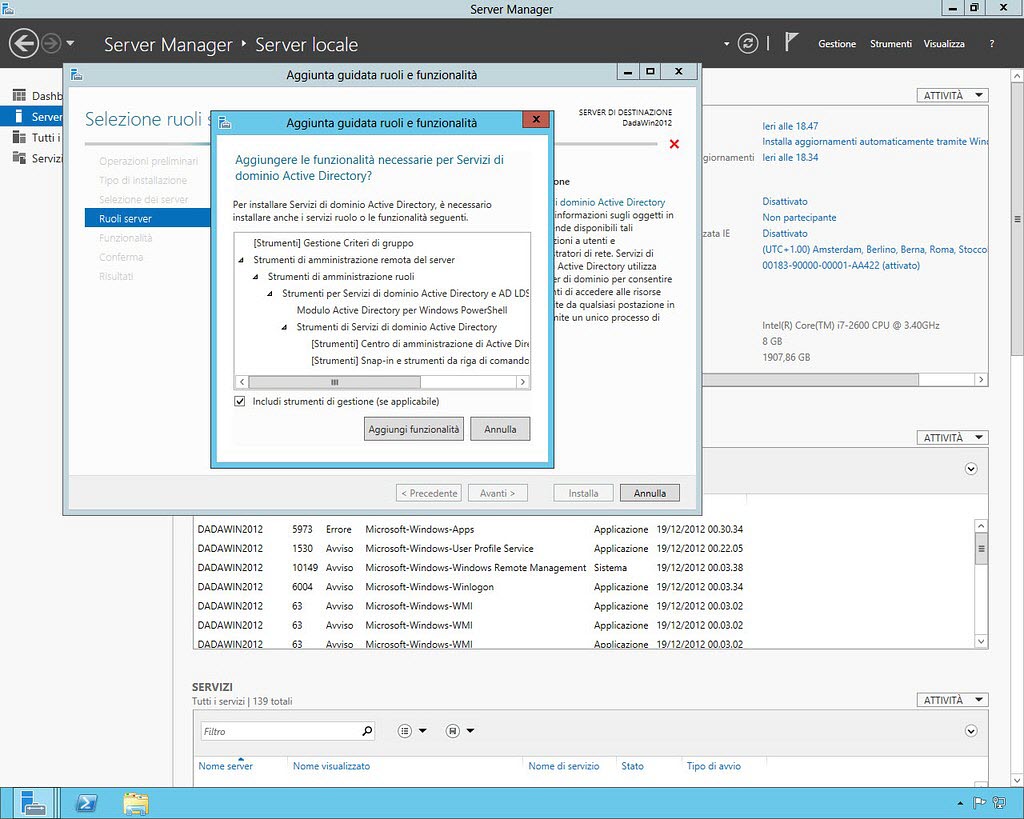The height and width of the screenshot is (819, 1024).
Task: Sort by Nome di servizio column
Action: pos(564,766)
